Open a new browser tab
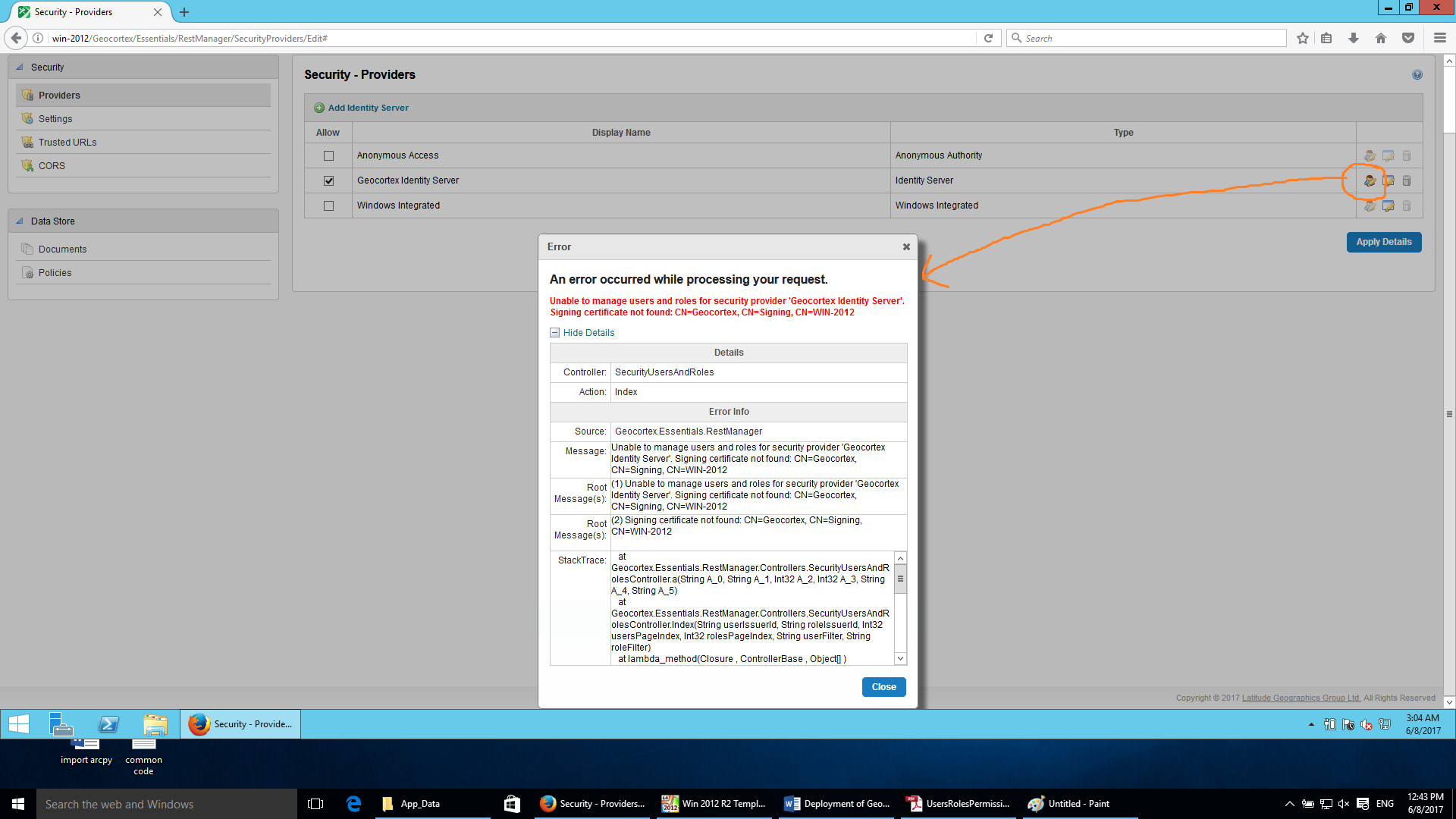This screenshot has height=819, width=1456. point(184,12)
